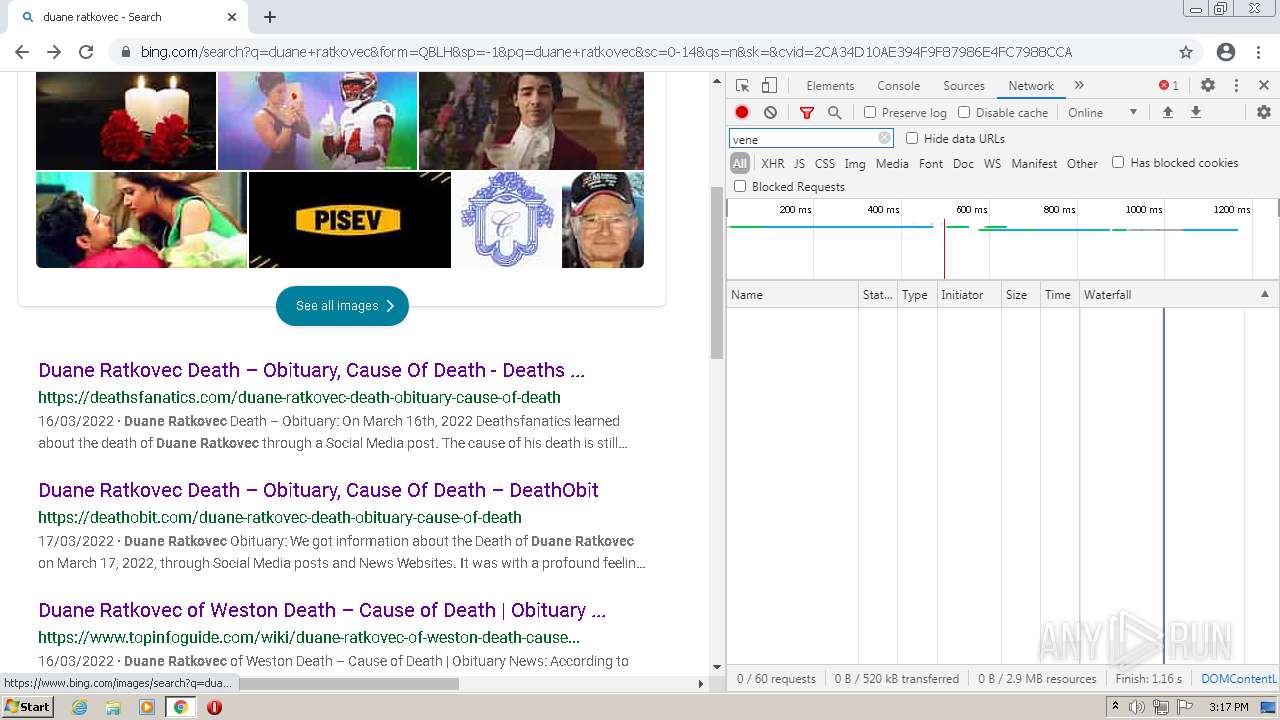Filter requests by CSS
1280x720 pixels.
(824, 164)
